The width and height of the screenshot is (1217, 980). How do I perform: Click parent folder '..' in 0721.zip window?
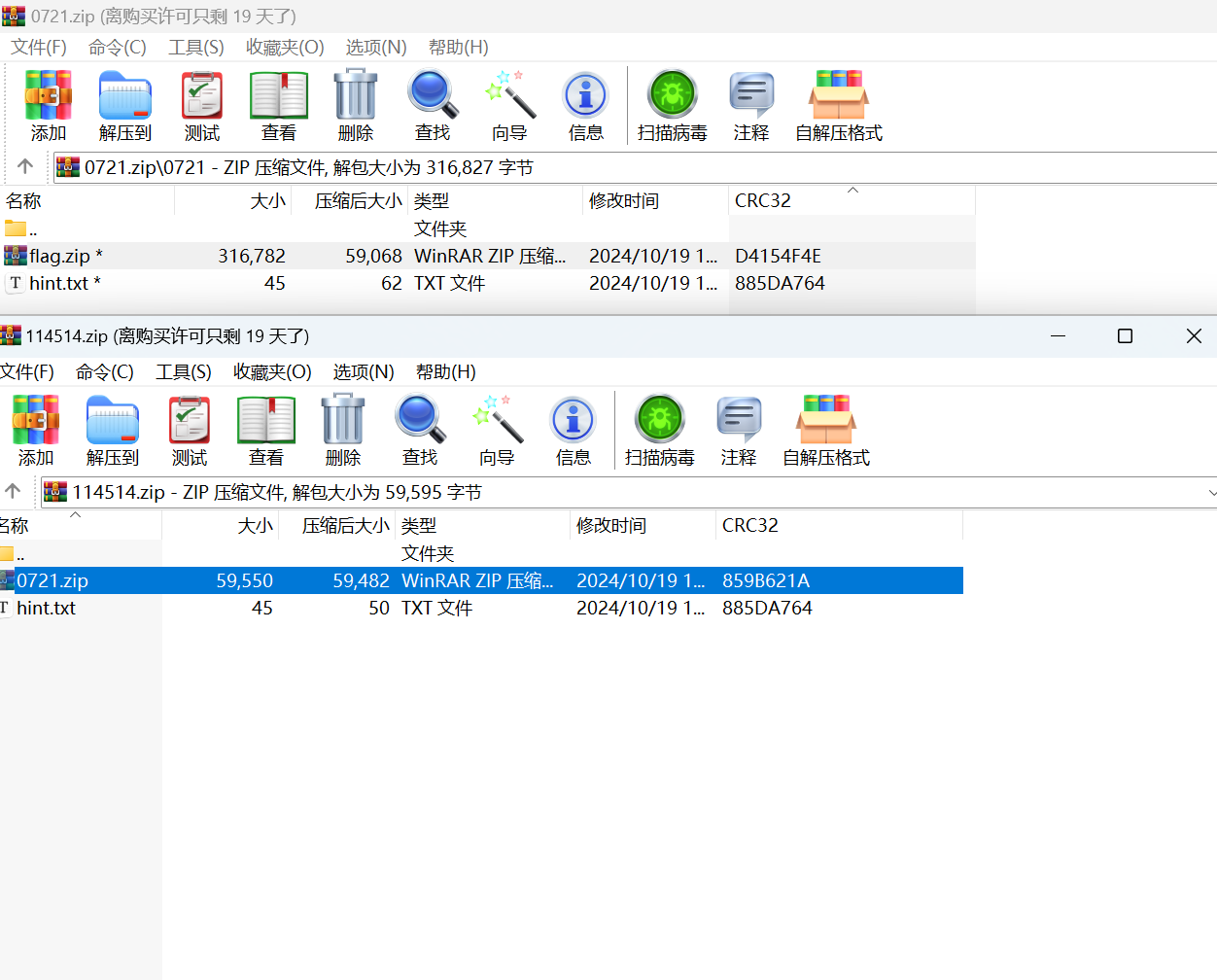(20, 228)
